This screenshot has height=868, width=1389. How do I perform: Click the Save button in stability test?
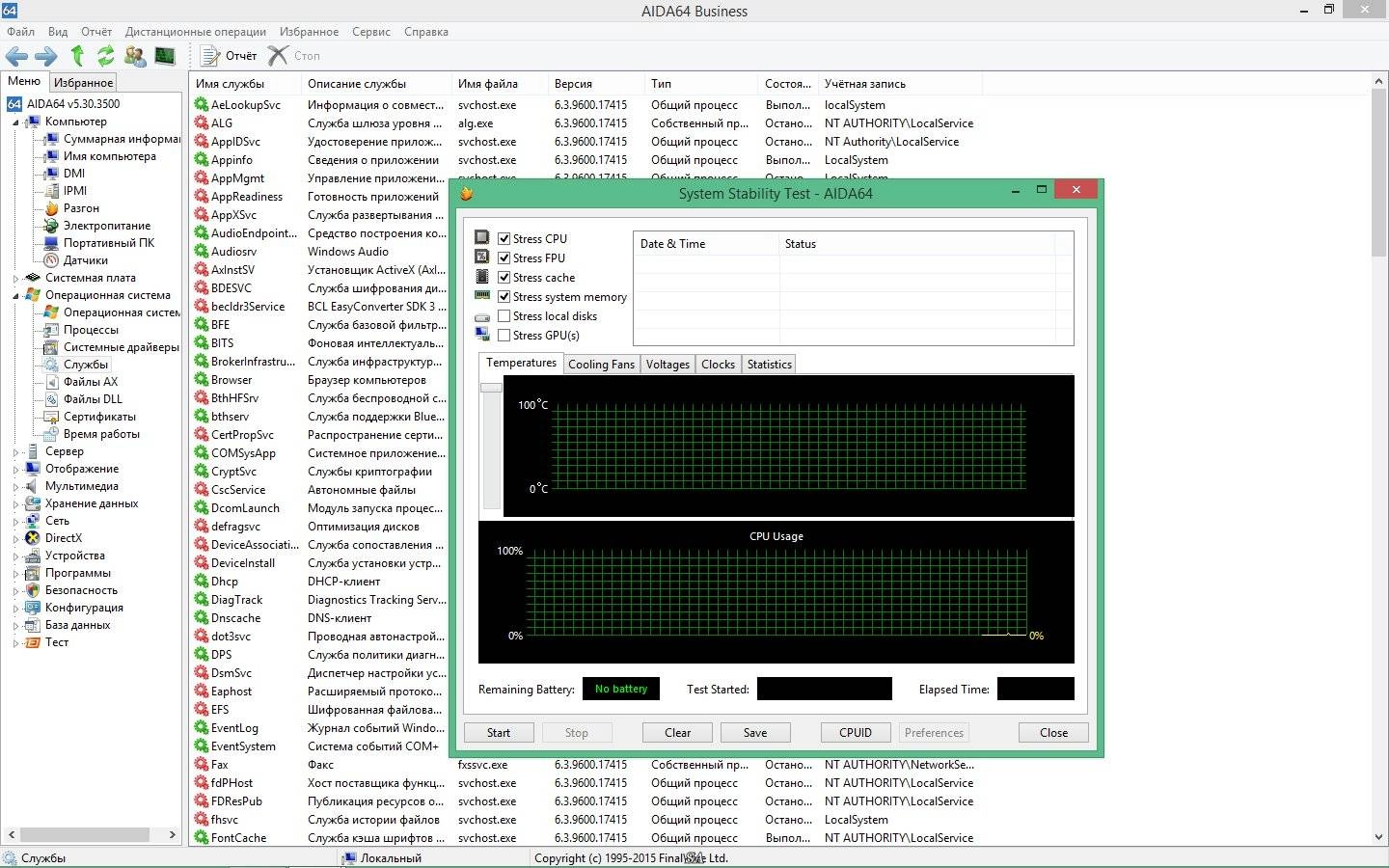(x=755, y=733)
